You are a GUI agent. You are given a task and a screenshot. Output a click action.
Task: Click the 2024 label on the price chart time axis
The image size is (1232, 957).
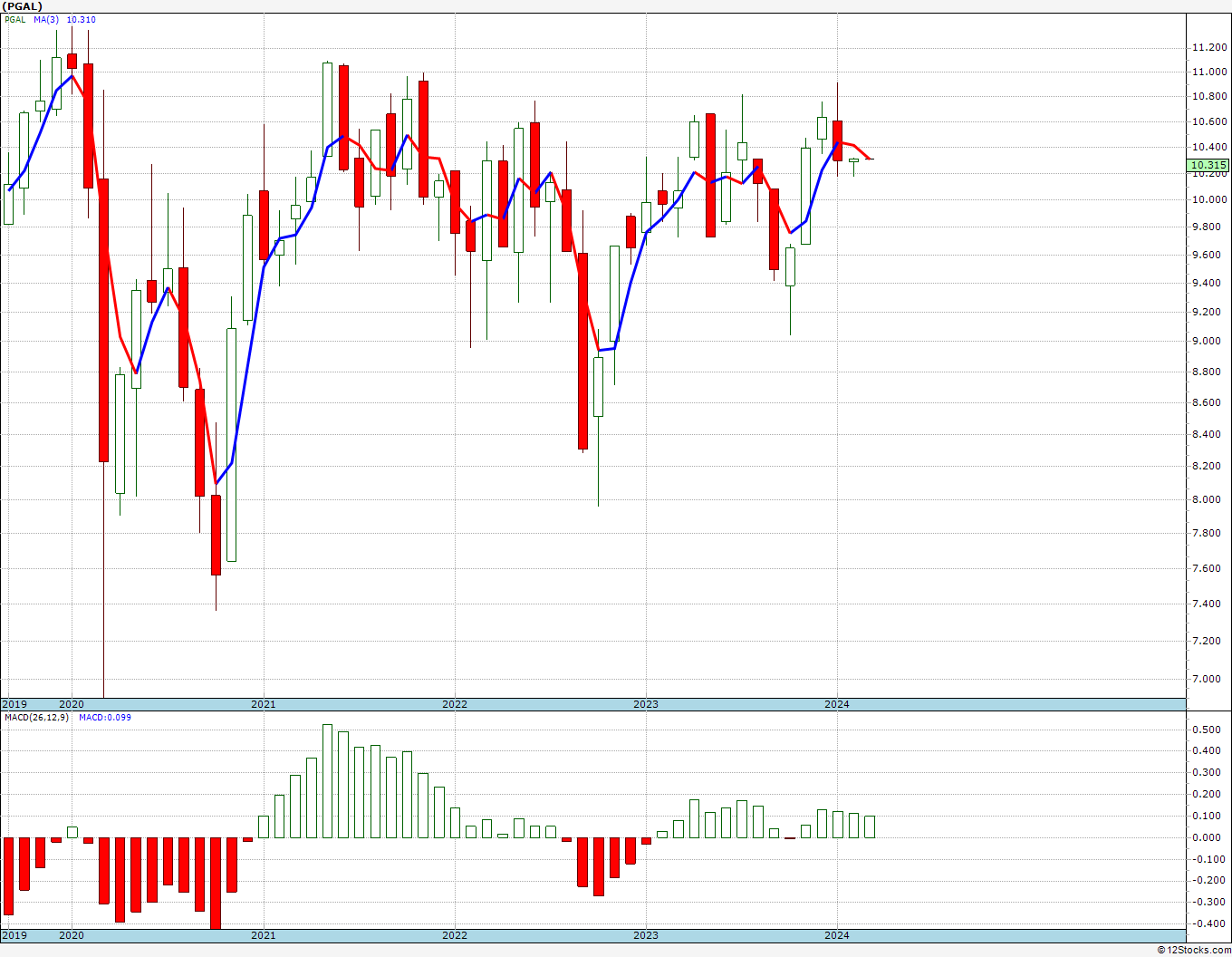(x=837, y=704)
